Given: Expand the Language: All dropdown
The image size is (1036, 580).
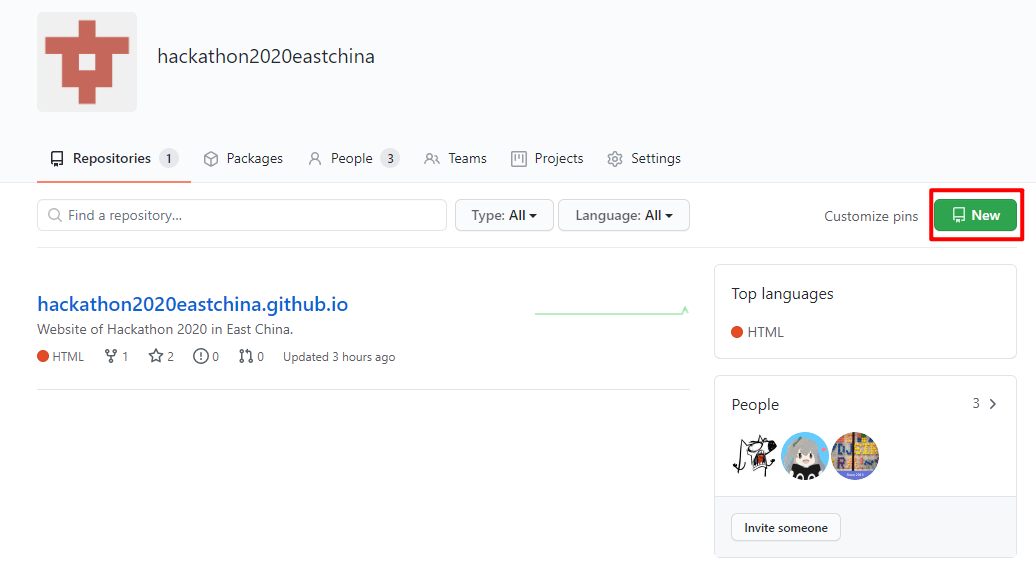Looking at the screenshot, I should pos(623,215).
